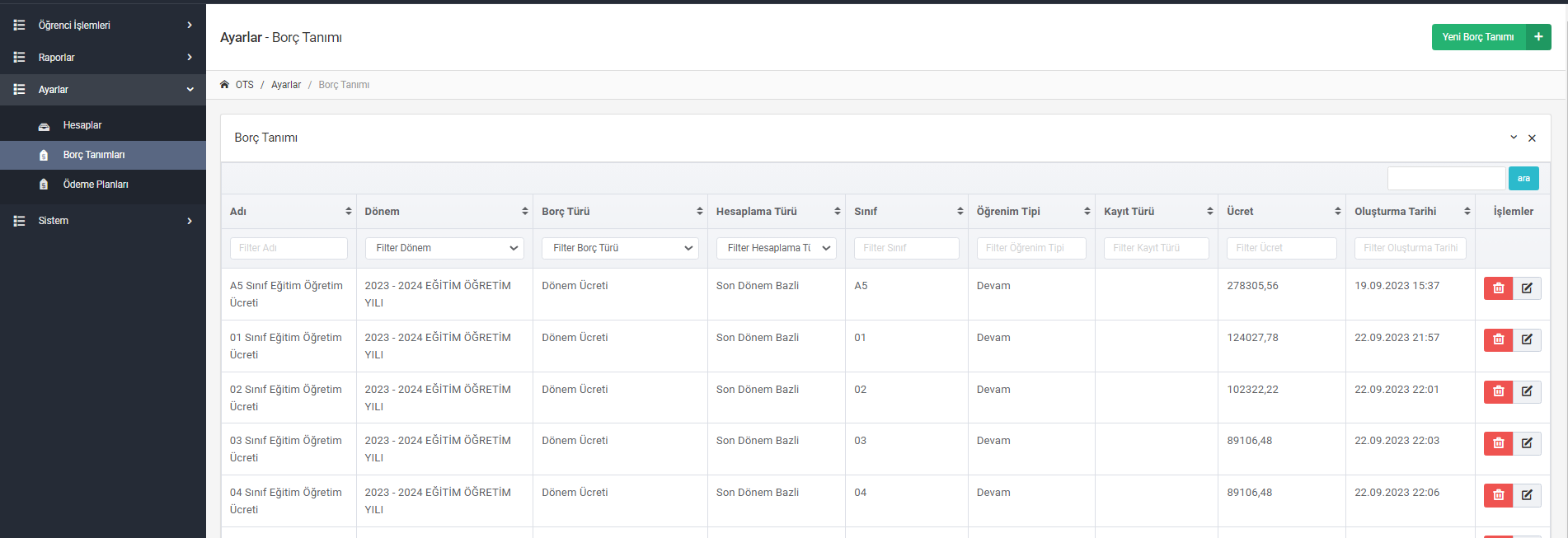1568x538 pixels.
Task: Sort by Kayıt Türü column arrows
Action: (1210, 212)
